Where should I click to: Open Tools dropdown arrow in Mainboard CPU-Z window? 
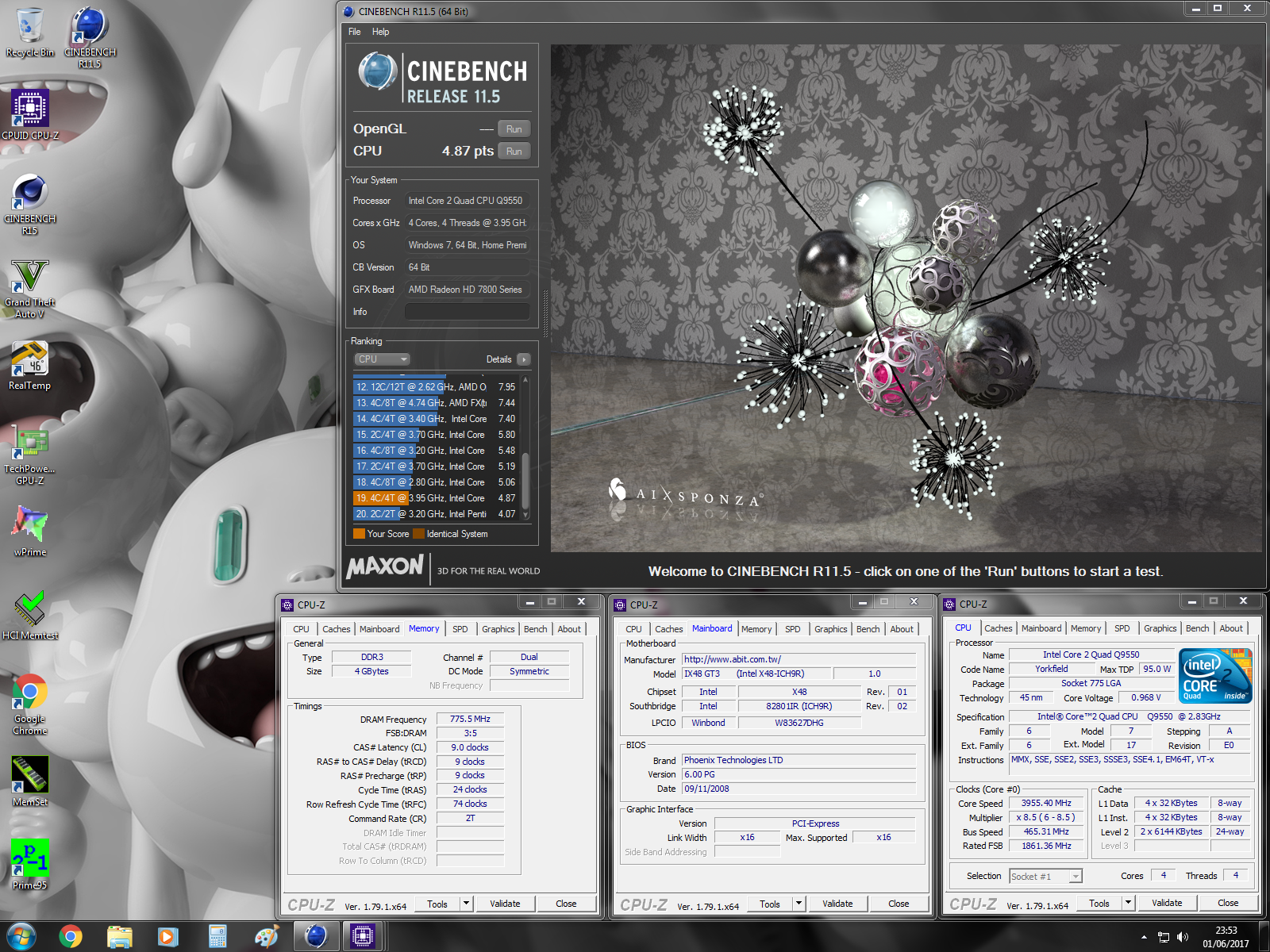pos(799,904)
